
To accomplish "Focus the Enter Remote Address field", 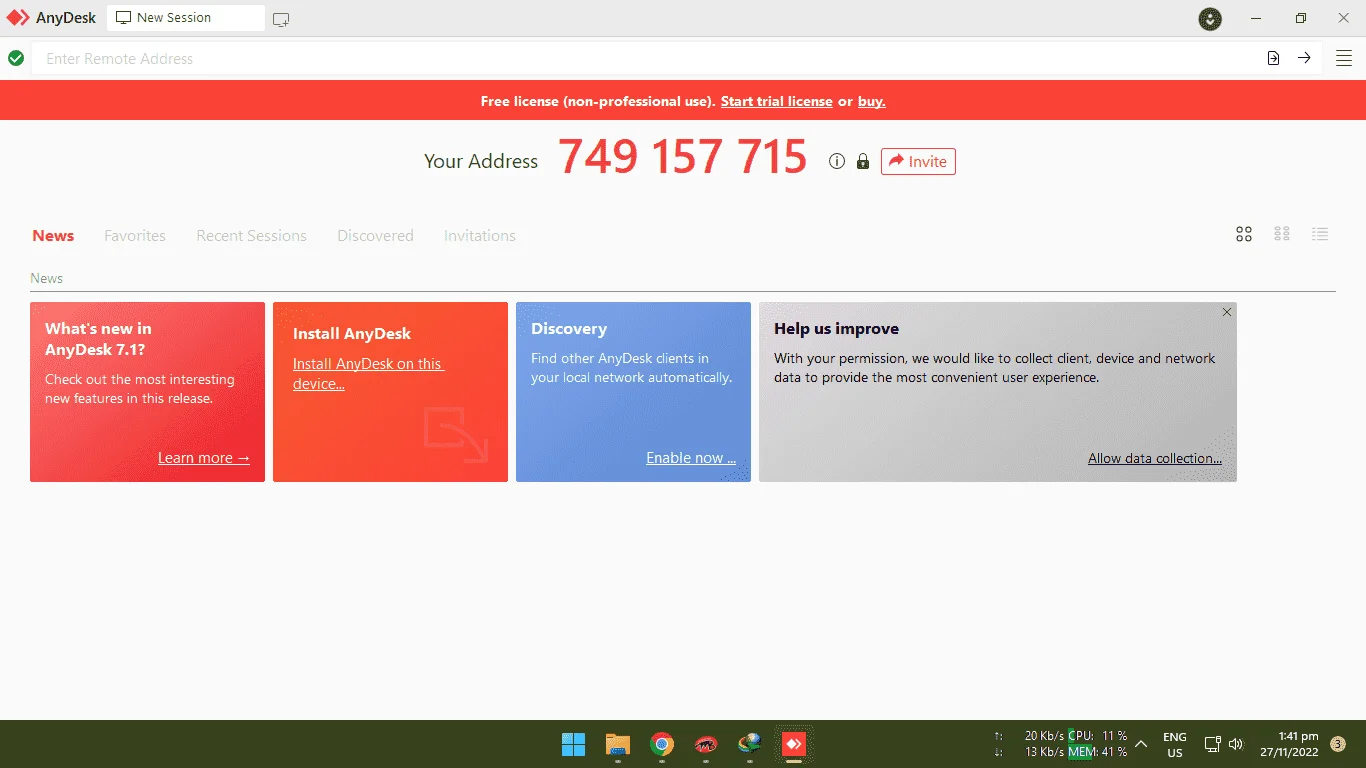I will click(646, 58).
